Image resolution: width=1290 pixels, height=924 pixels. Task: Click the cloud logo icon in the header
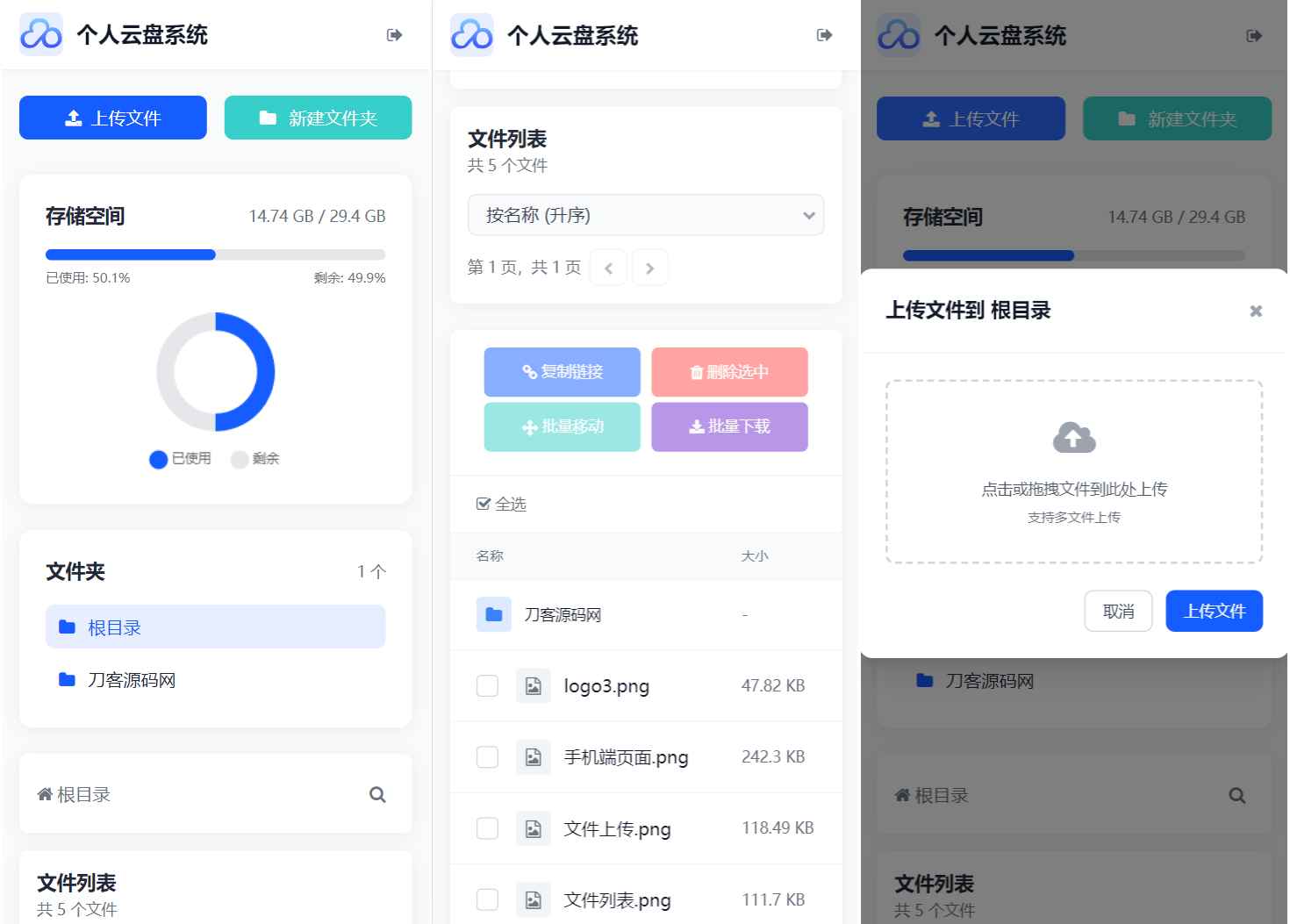(x=40, y=34)
